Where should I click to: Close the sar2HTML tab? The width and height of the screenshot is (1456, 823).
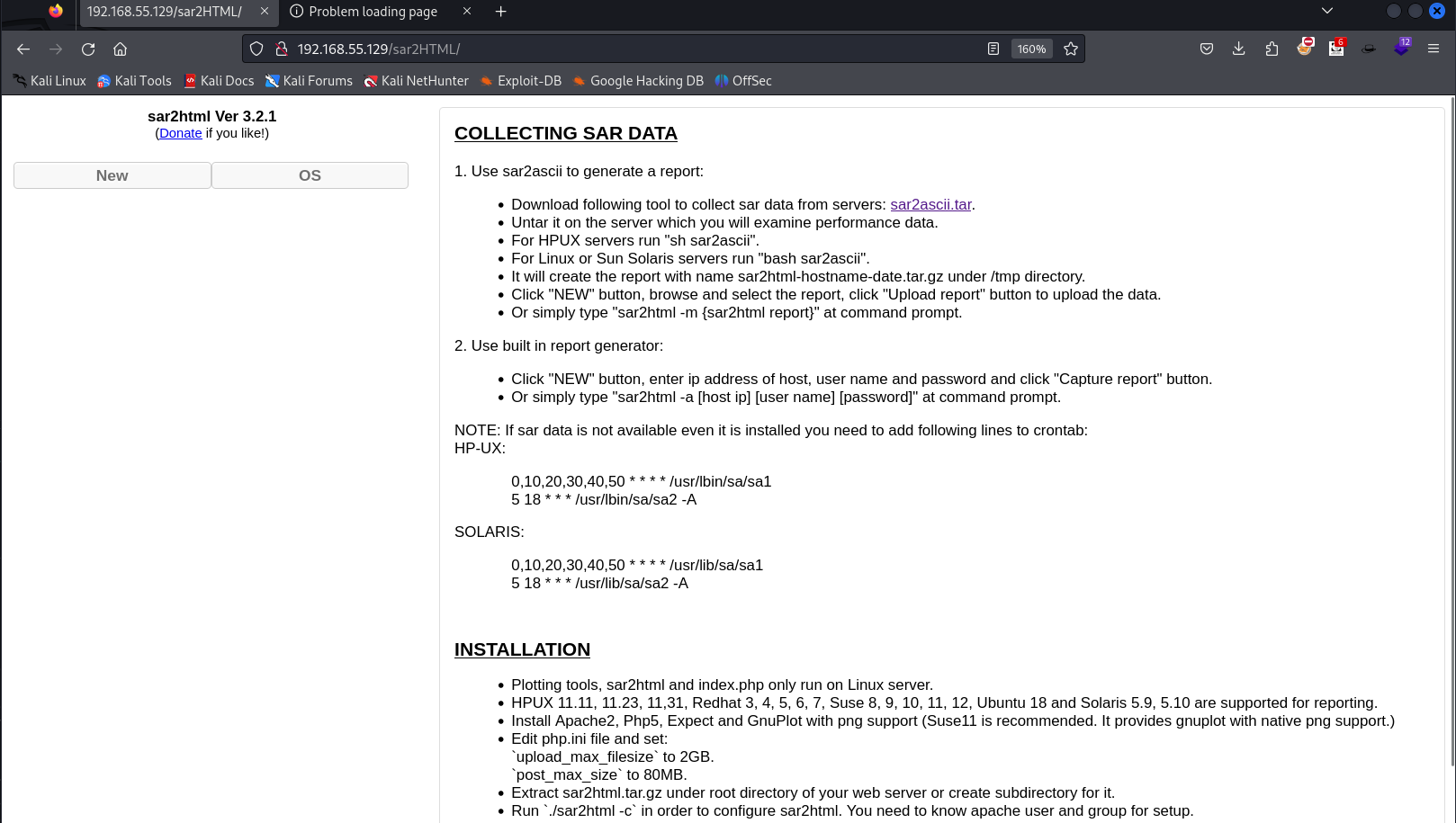(265, 12)
